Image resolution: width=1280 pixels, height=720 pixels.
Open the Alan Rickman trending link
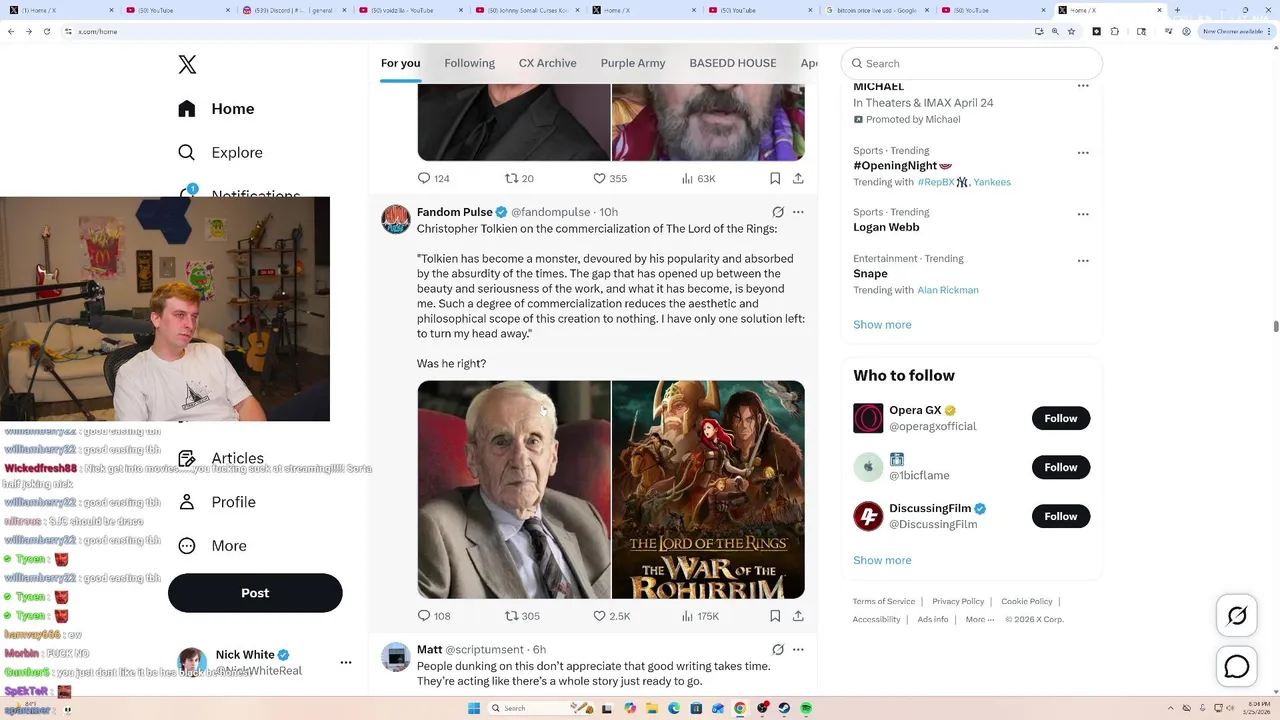tap(948, 290)
